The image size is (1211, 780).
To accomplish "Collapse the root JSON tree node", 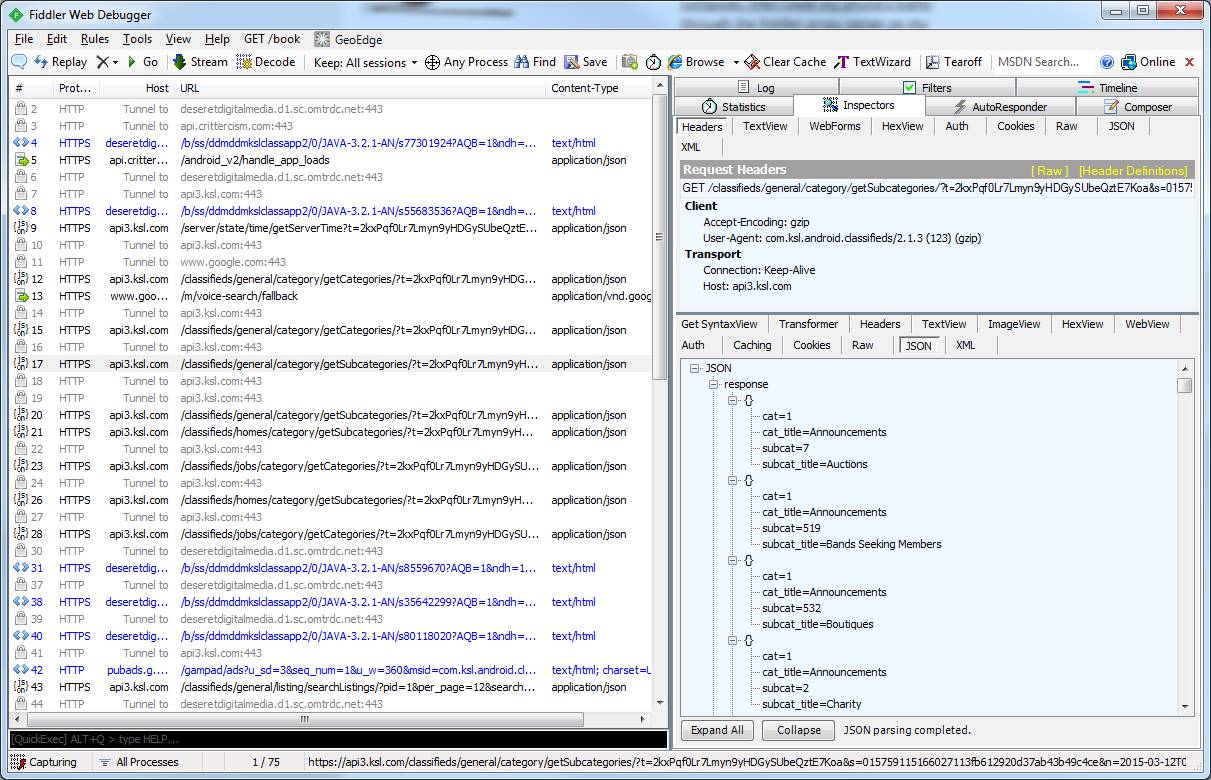I will pyautogui.click(x=694, y=368).
